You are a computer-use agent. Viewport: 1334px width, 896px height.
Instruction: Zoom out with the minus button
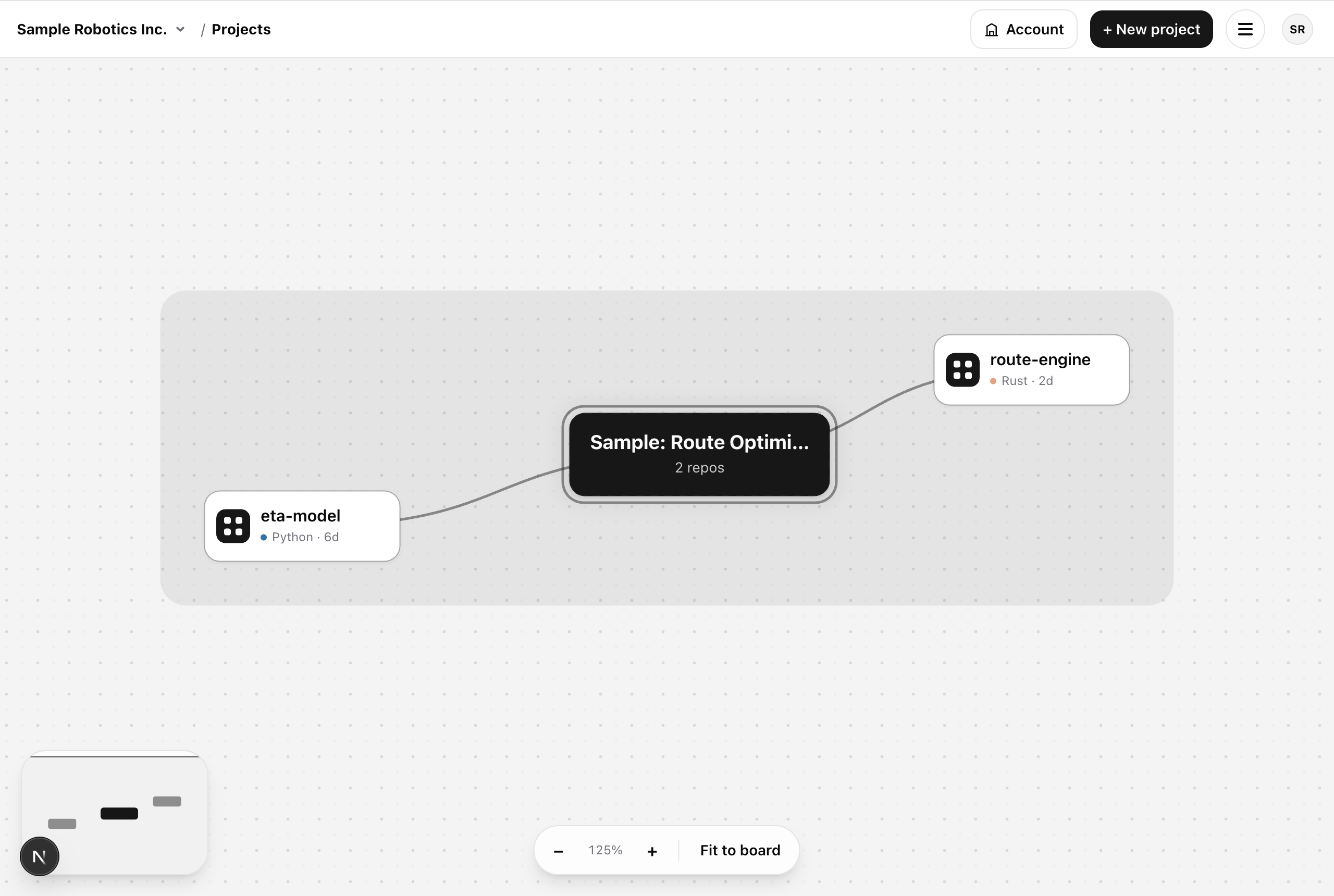click(559, 851)
